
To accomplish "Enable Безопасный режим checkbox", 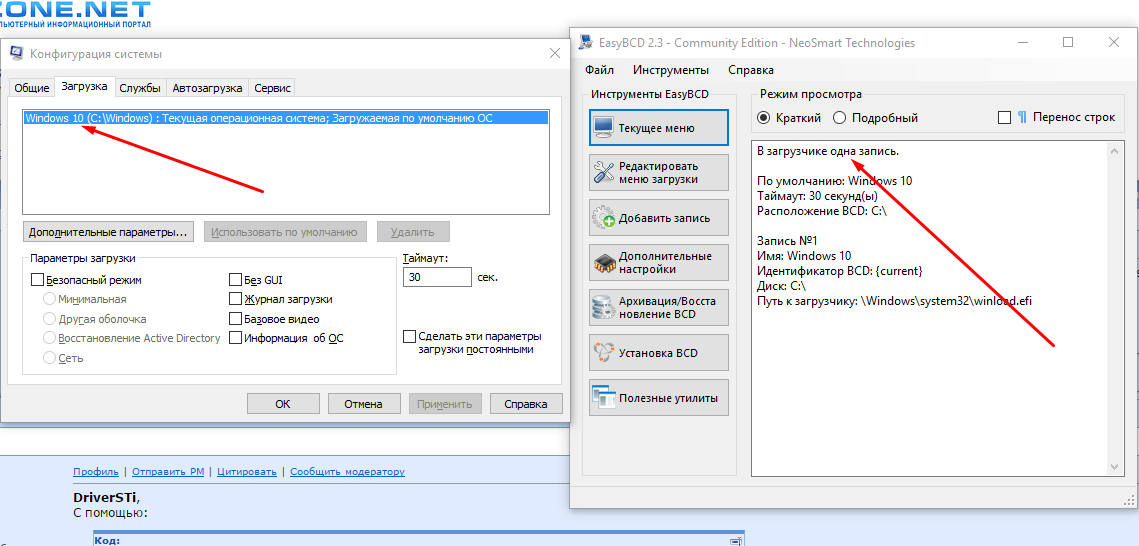I will click(37, 279).
